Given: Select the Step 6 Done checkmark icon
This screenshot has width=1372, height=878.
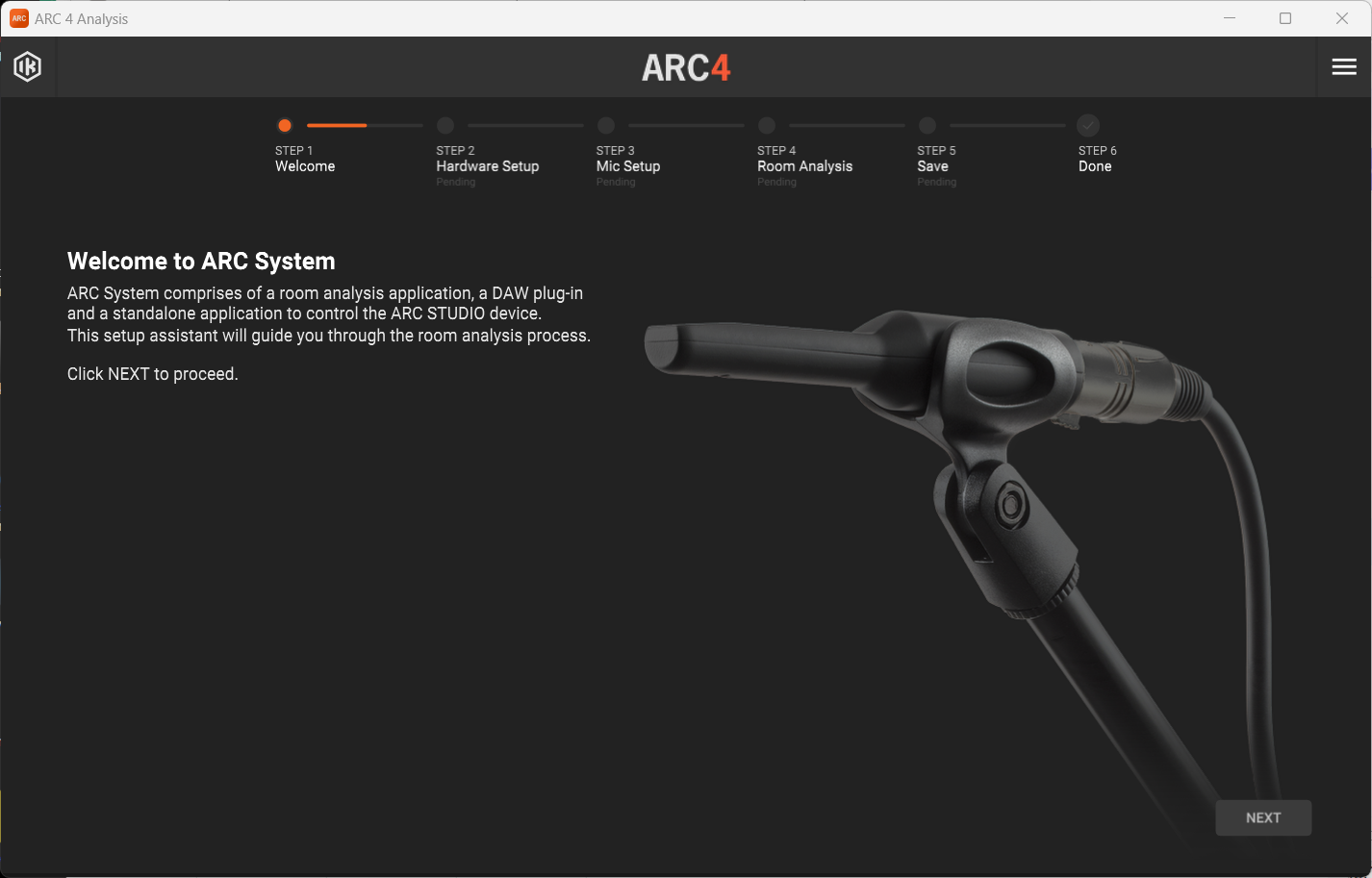Looking at the screenshot, I should (x=1088, y=125).
